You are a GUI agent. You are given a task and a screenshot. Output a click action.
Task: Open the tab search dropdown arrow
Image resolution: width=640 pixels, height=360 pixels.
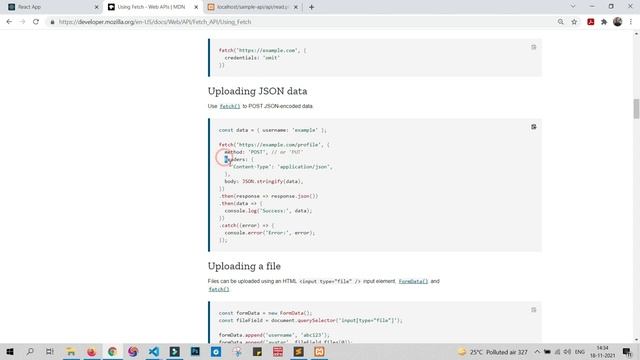[573, 7]
